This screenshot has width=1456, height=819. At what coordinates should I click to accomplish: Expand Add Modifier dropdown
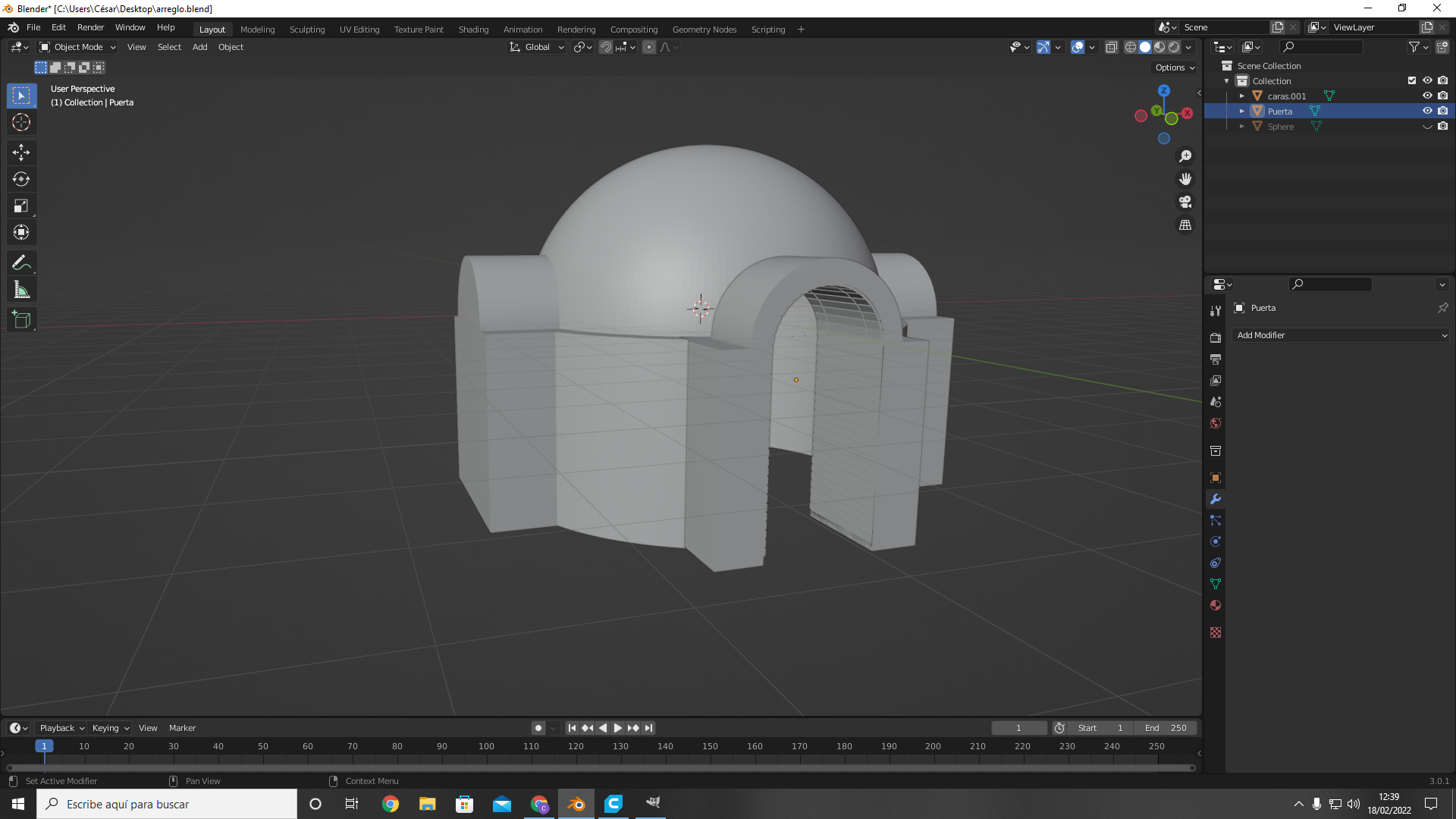[1341, 335]
